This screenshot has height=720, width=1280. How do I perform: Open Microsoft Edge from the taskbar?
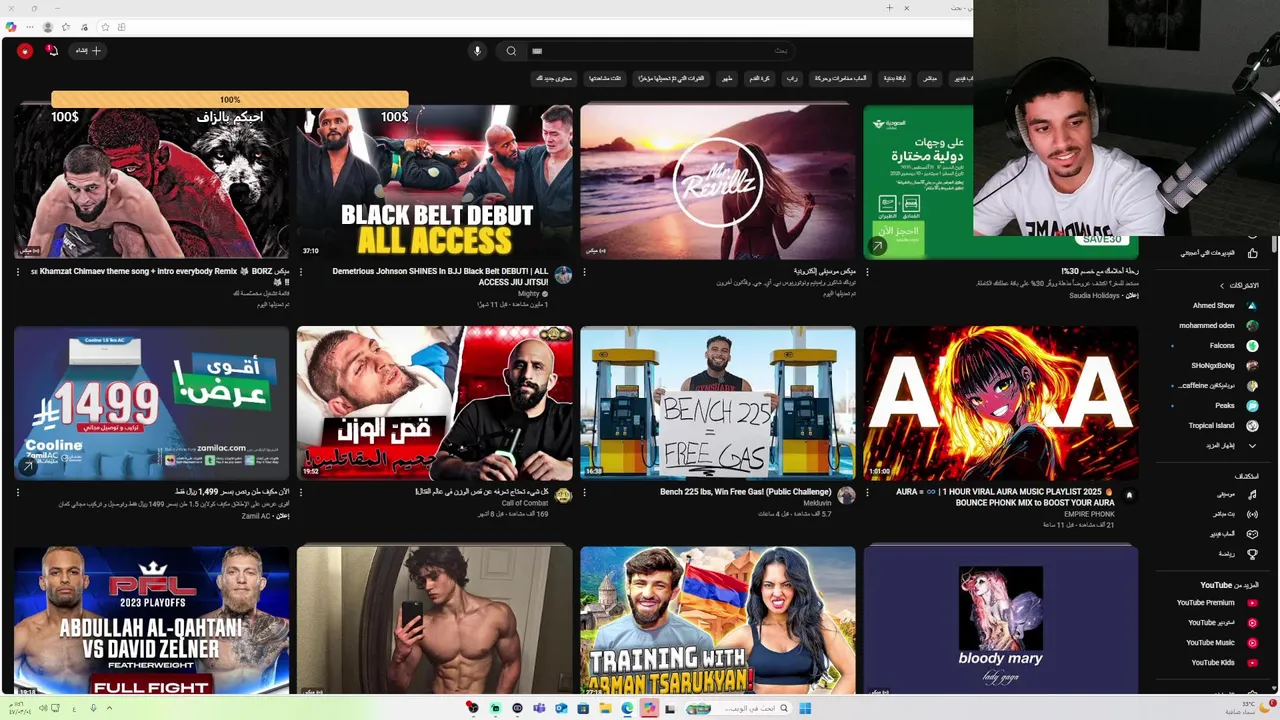[627, 708]
